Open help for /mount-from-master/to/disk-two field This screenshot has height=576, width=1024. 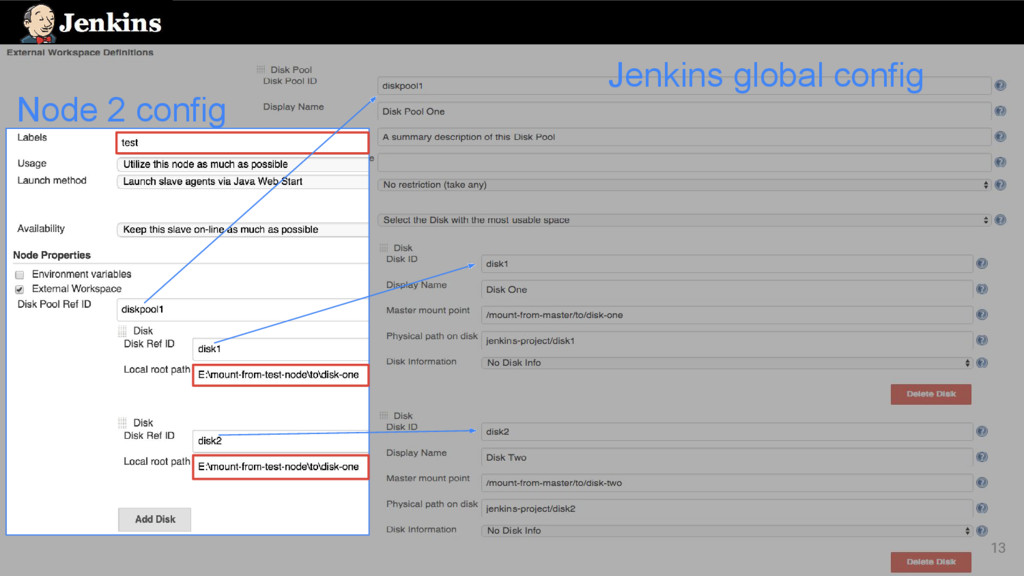[982, 483]
